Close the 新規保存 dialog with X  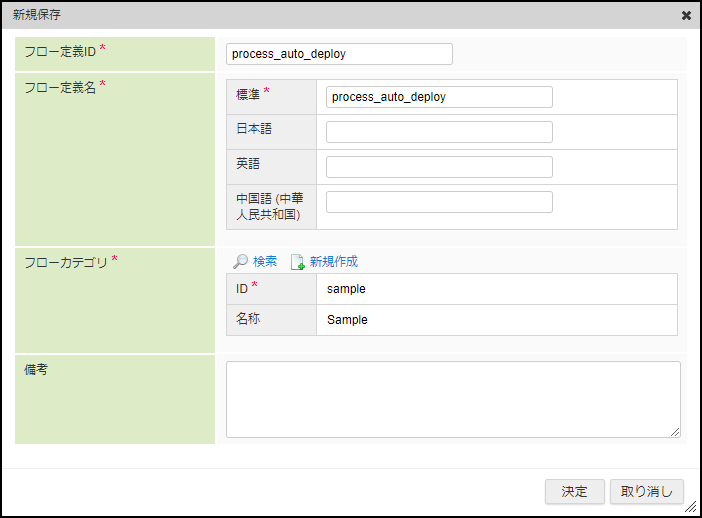click(686, 15)
